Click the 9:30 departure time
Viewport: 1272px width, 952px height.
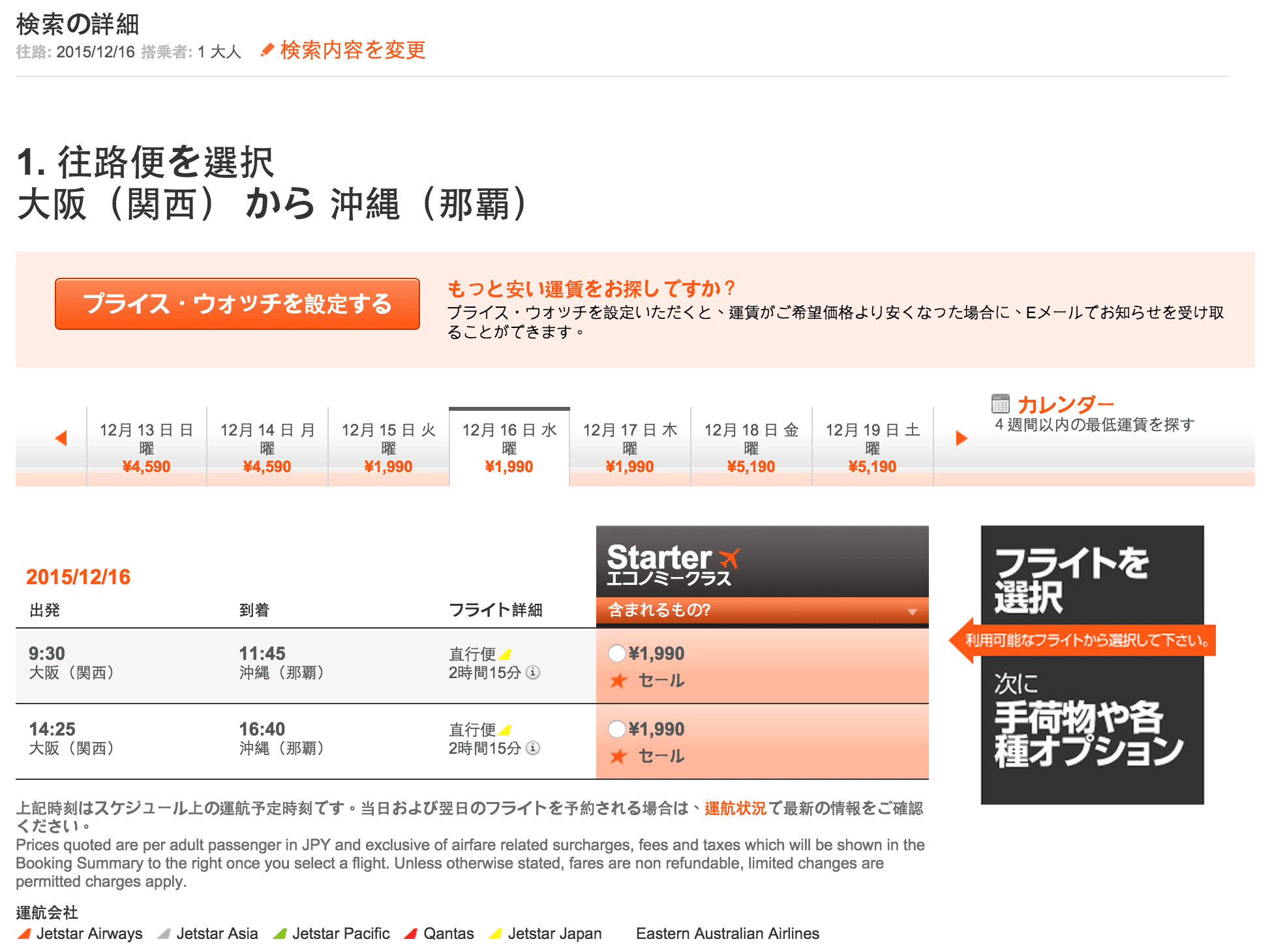(x=47, y=653)
